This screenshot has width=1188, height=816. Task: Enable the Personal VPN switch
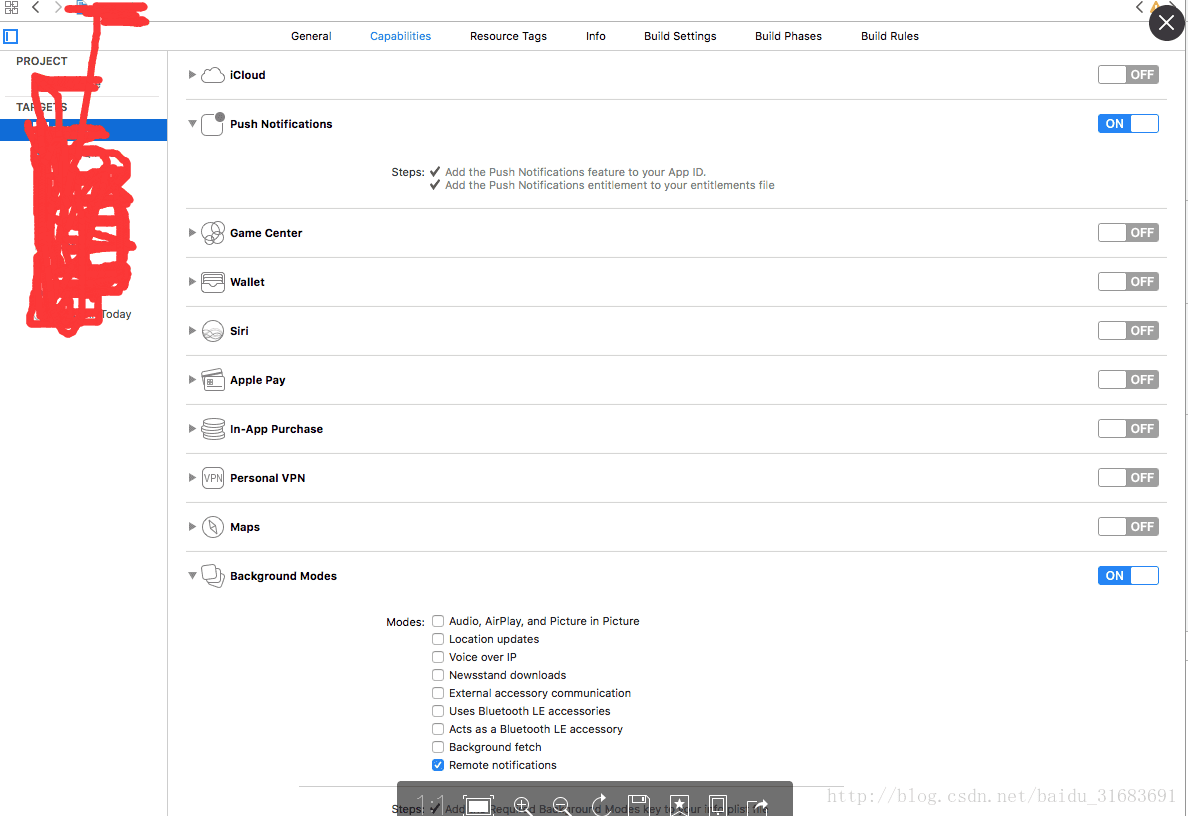pos(1128,477)
